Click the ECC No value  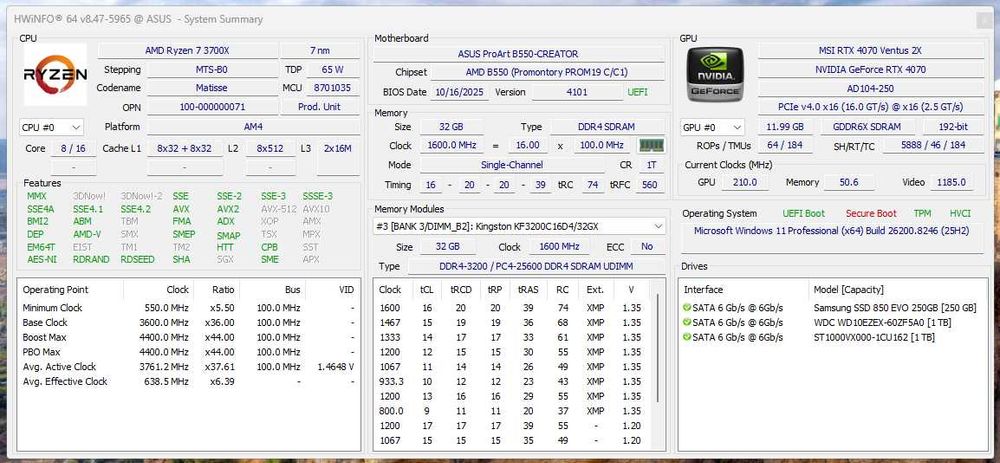point(647,246)
